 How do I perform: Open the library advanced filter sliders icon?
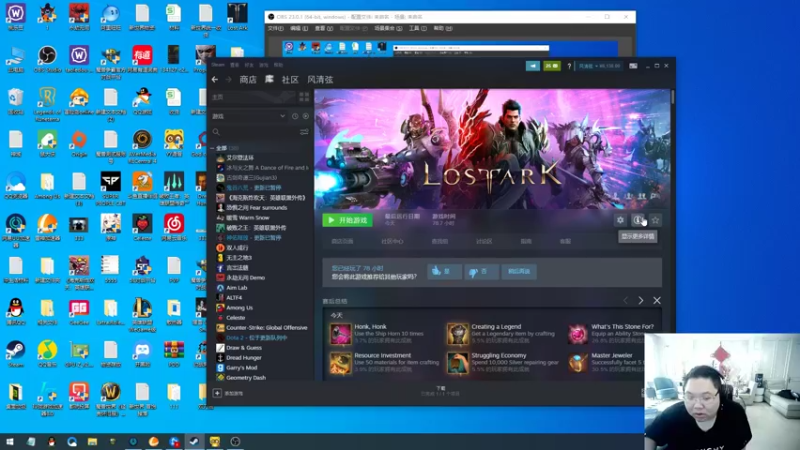304,132
